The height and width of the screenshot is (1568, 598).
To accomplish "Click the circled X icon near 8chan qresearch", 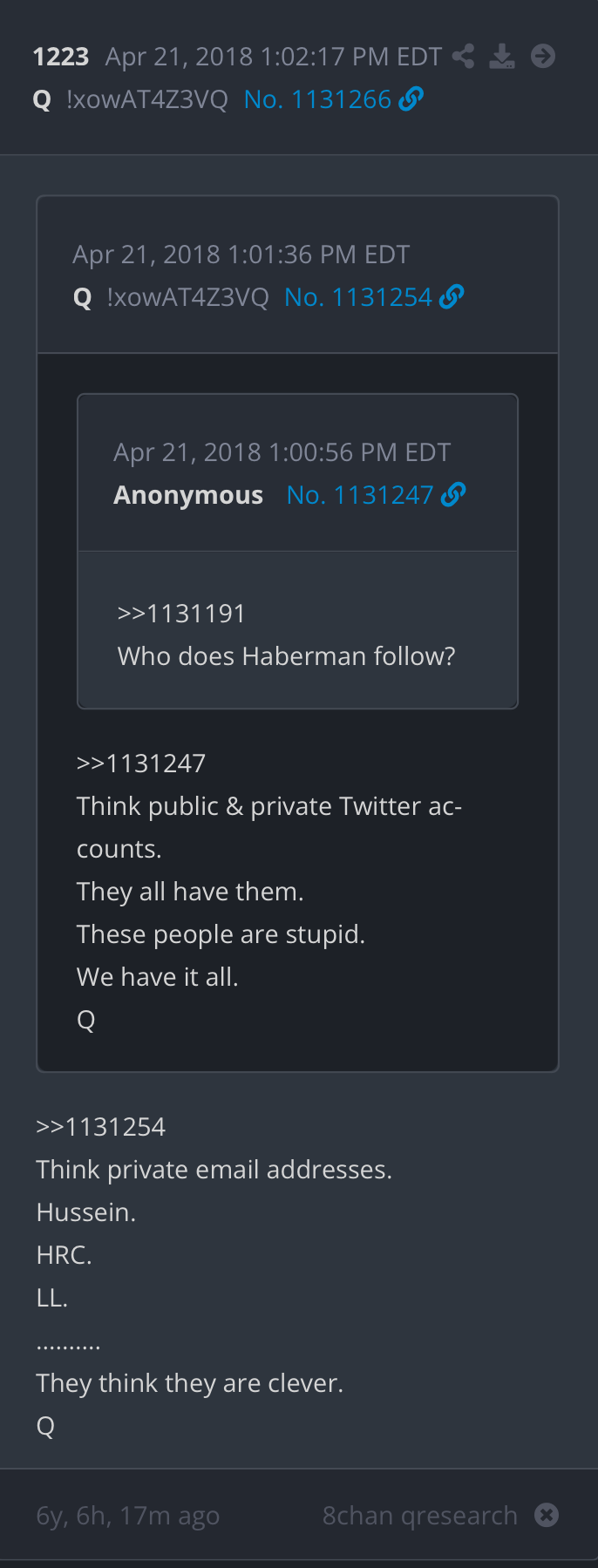I will coord(546,1515).
